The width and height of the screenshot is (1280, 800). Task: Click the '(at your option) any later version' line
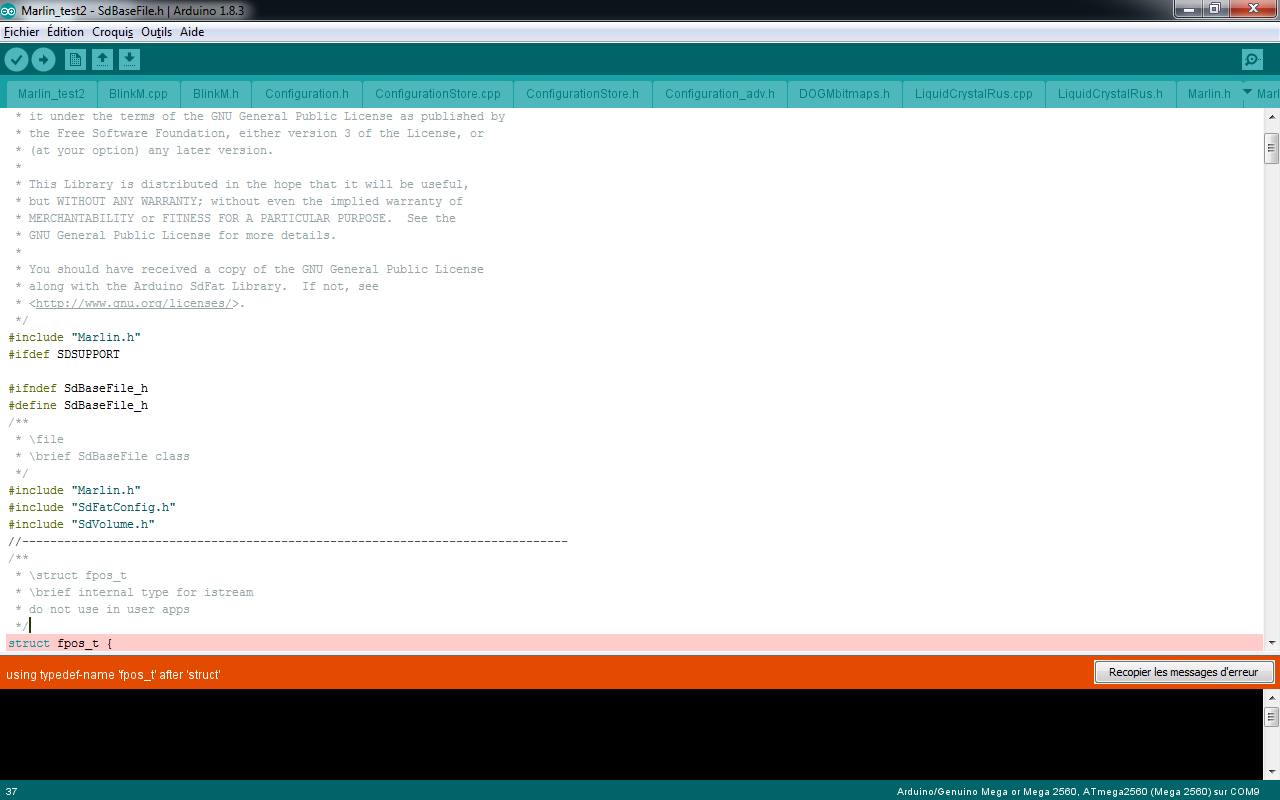(x=144, y=150)
